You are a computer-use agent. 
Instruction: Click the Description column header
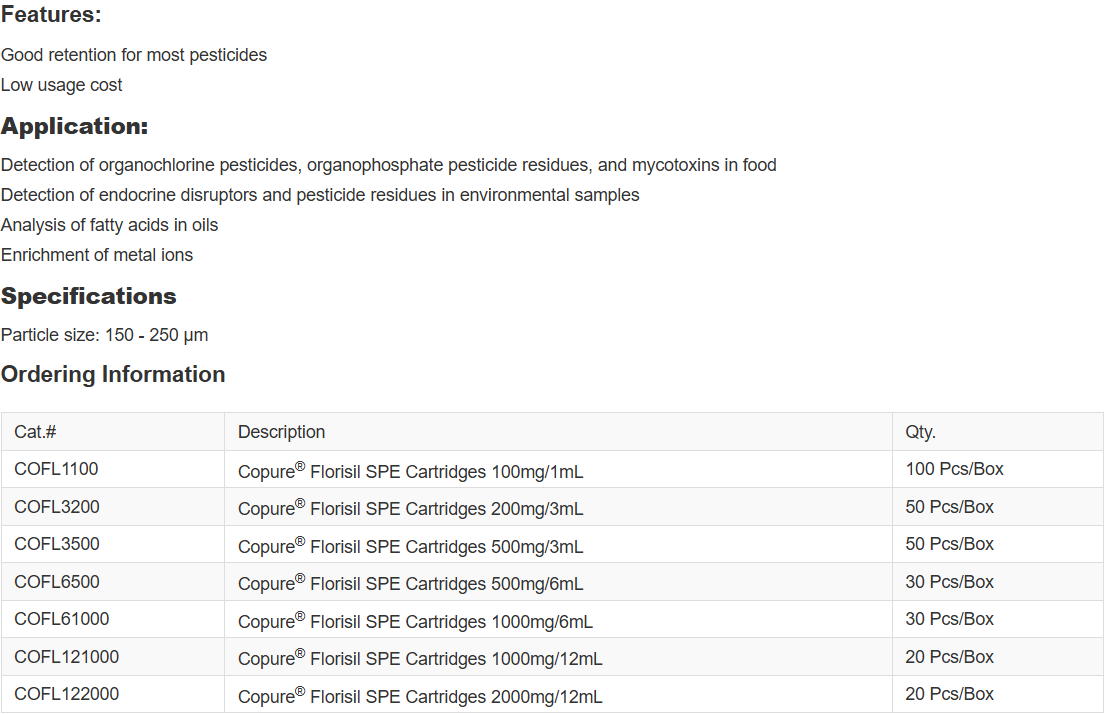tap(281, 432)
